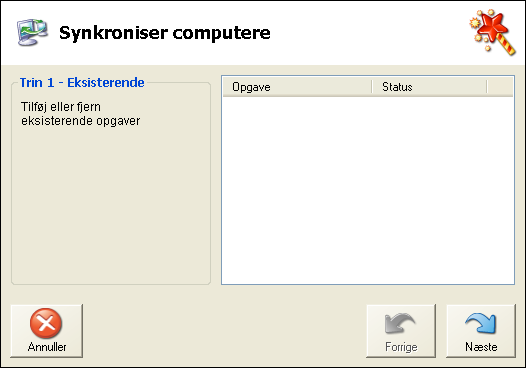Go back using the Forrige label

tap(401, 347)
